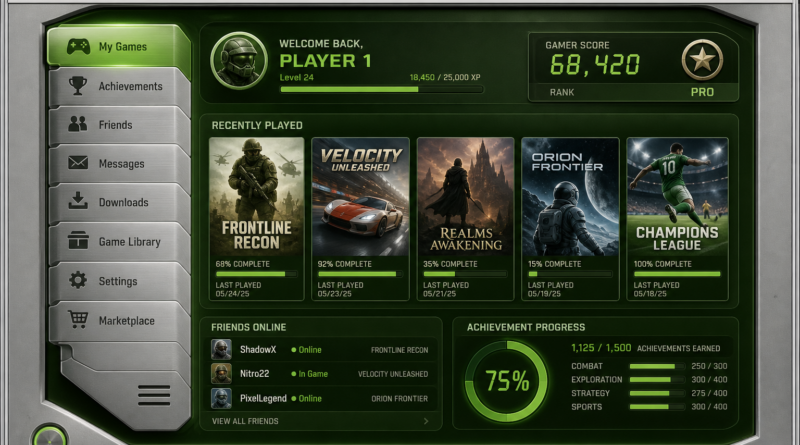Select the Game Library menu label

(x=130, y=242)
